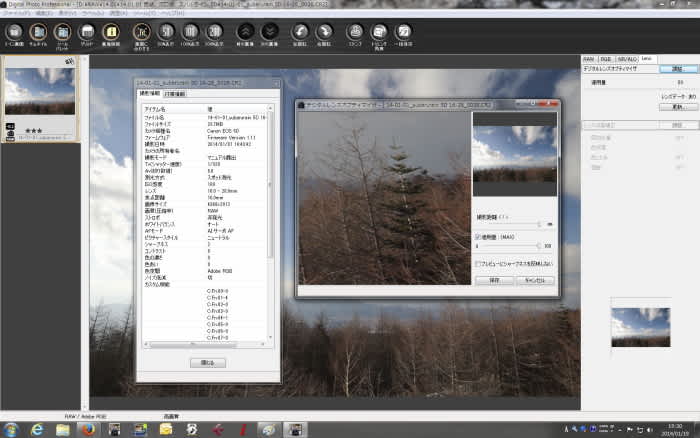Go to previous image with up-chevron icon
Screen dimensions: 700x438
(x=245, y=32)
